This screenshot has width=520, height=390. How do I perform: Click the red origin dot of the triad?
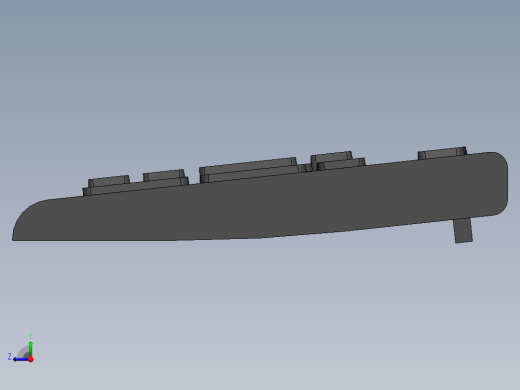31,359
